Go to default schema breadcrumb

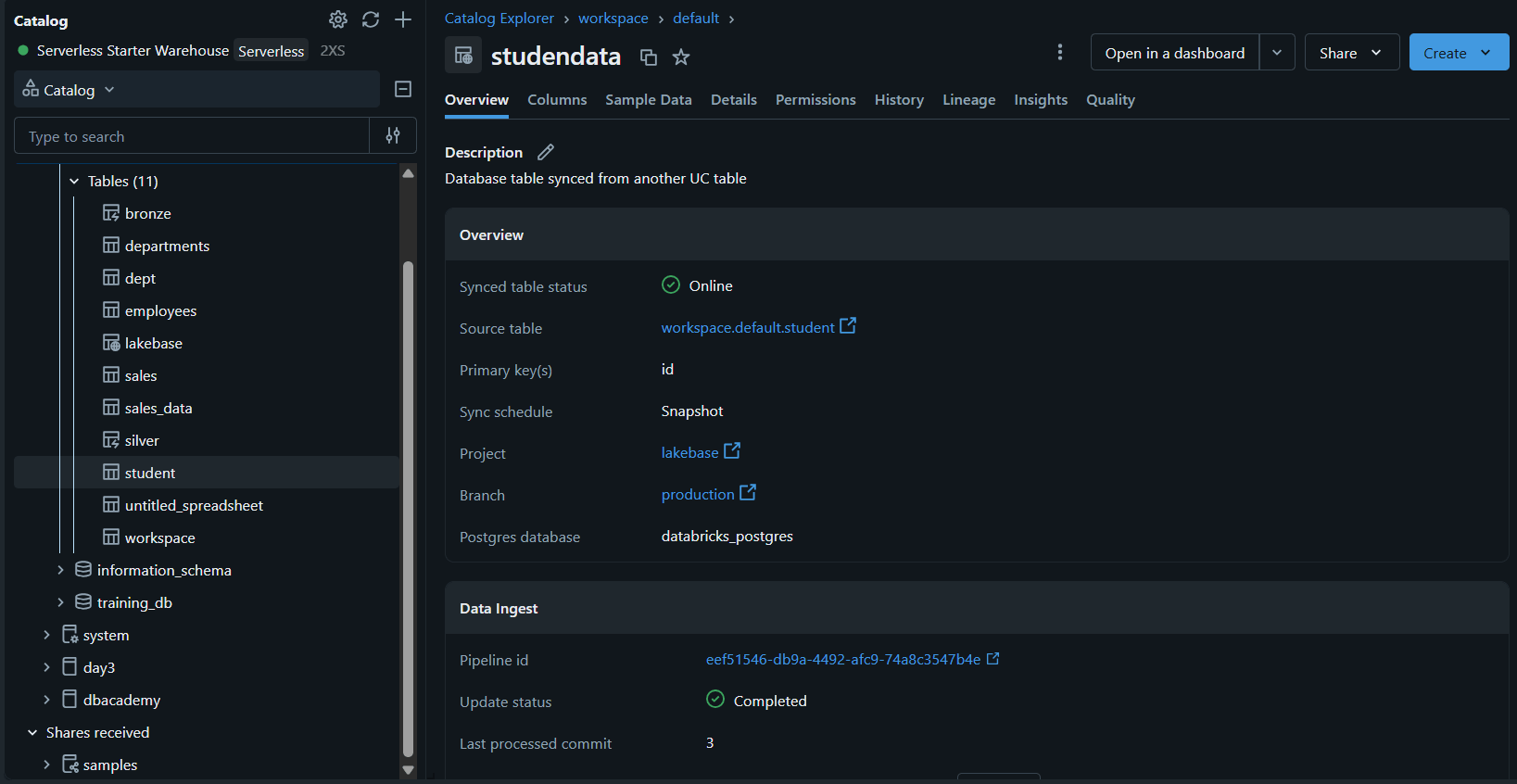pos(696,19)
